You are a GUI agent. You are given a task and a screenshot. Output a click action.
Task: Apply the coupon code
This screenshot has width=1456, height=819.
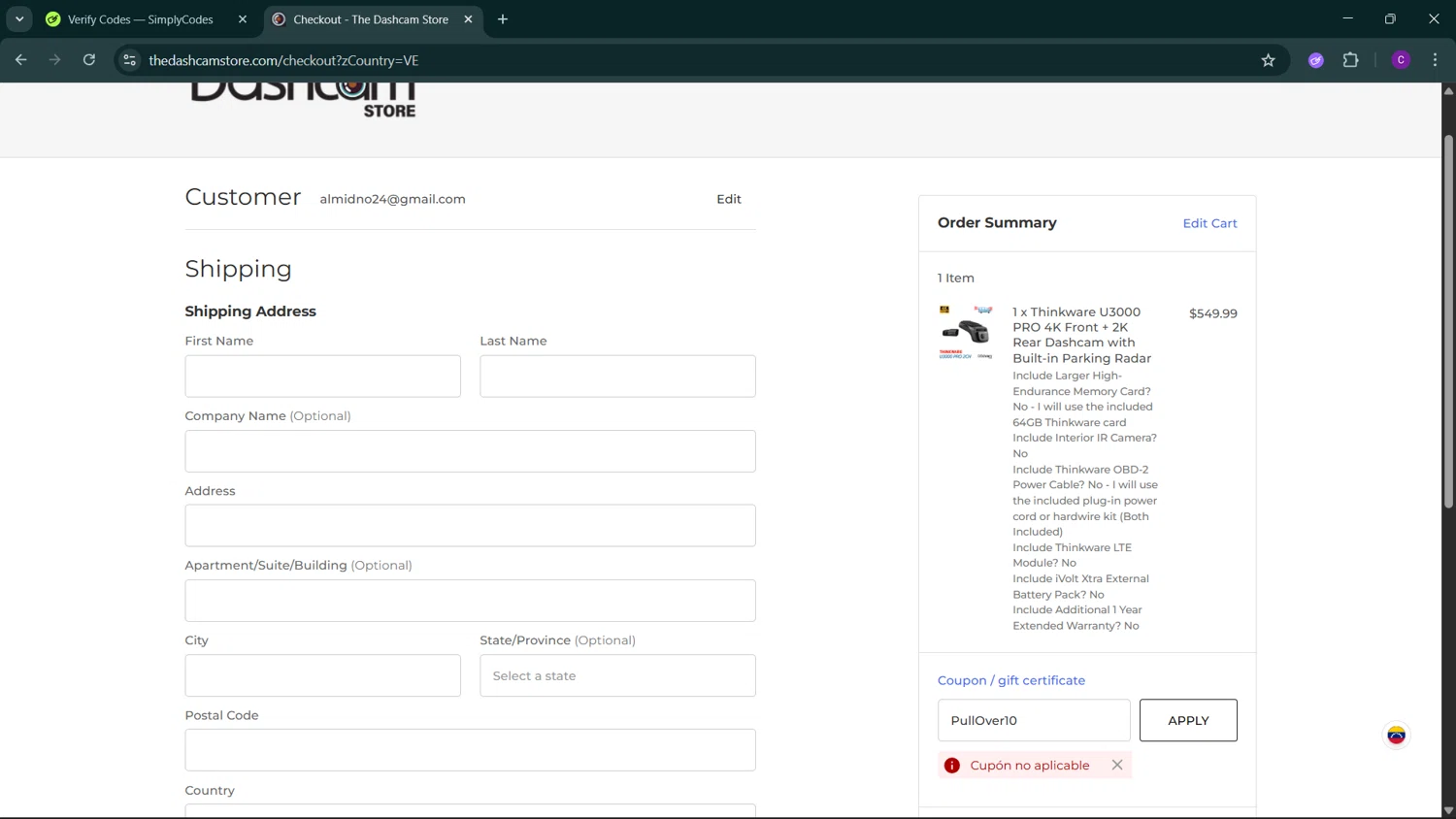click(1188, 720)
